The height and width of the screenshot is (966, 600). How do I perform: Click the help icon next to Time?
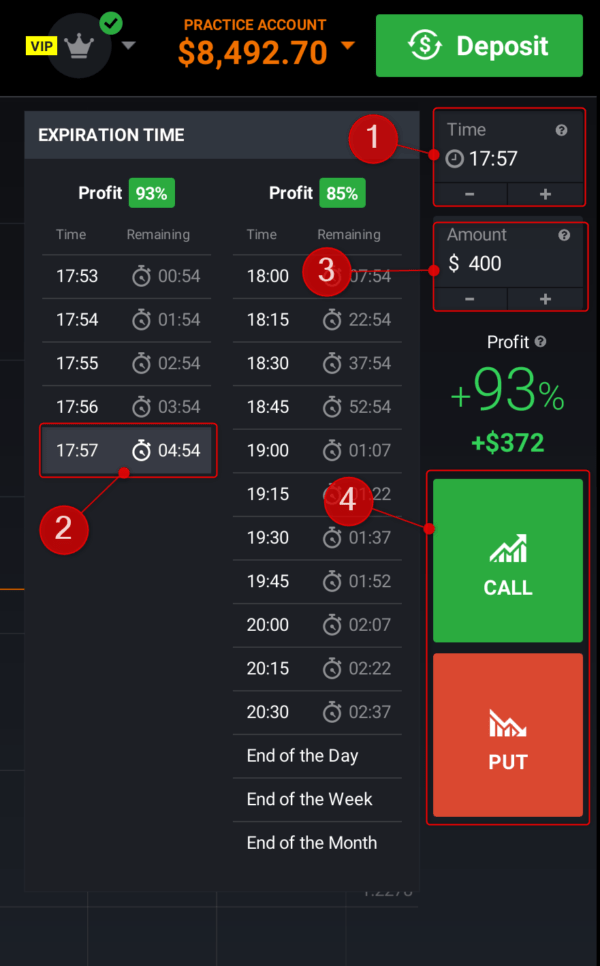(564, 130)
